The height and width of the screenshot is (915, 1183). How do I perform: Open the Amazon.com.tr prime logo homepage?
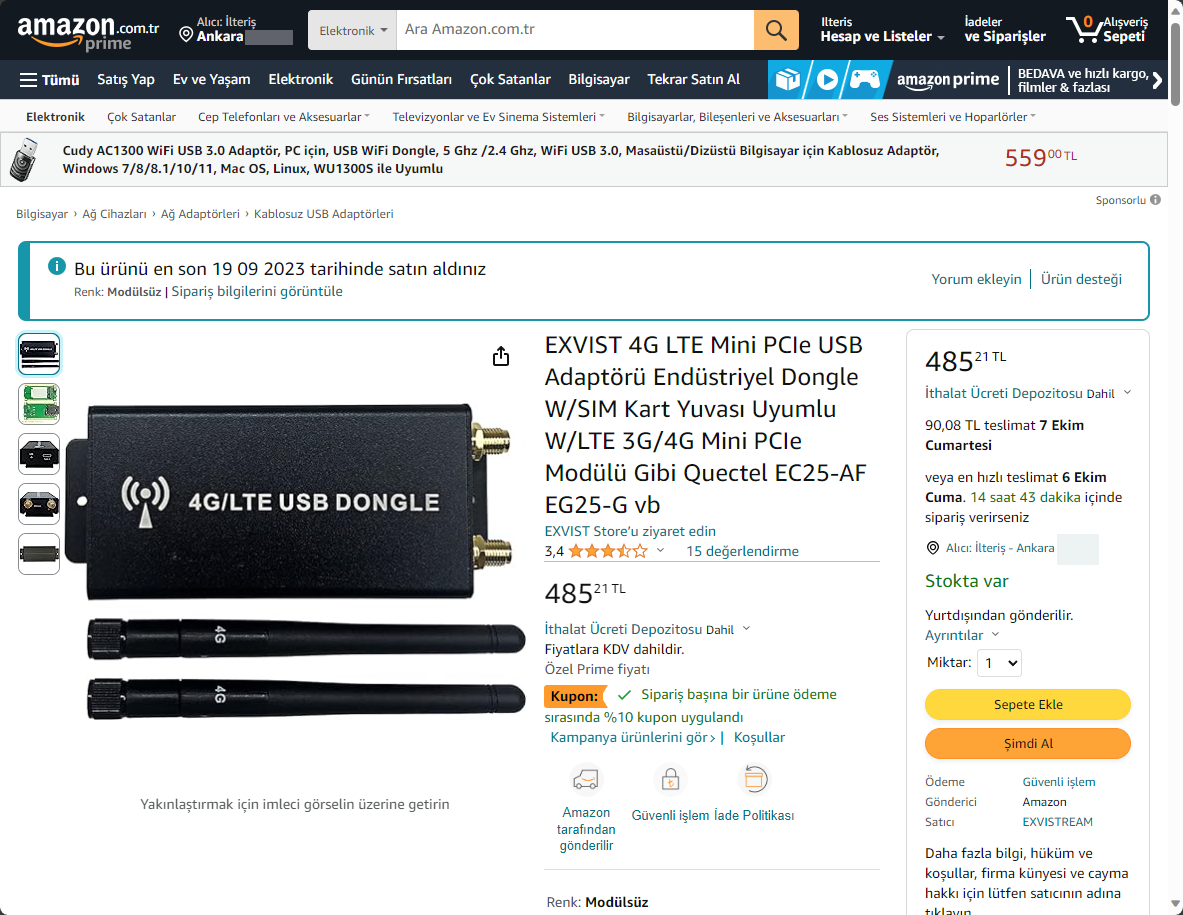(88, 32)
